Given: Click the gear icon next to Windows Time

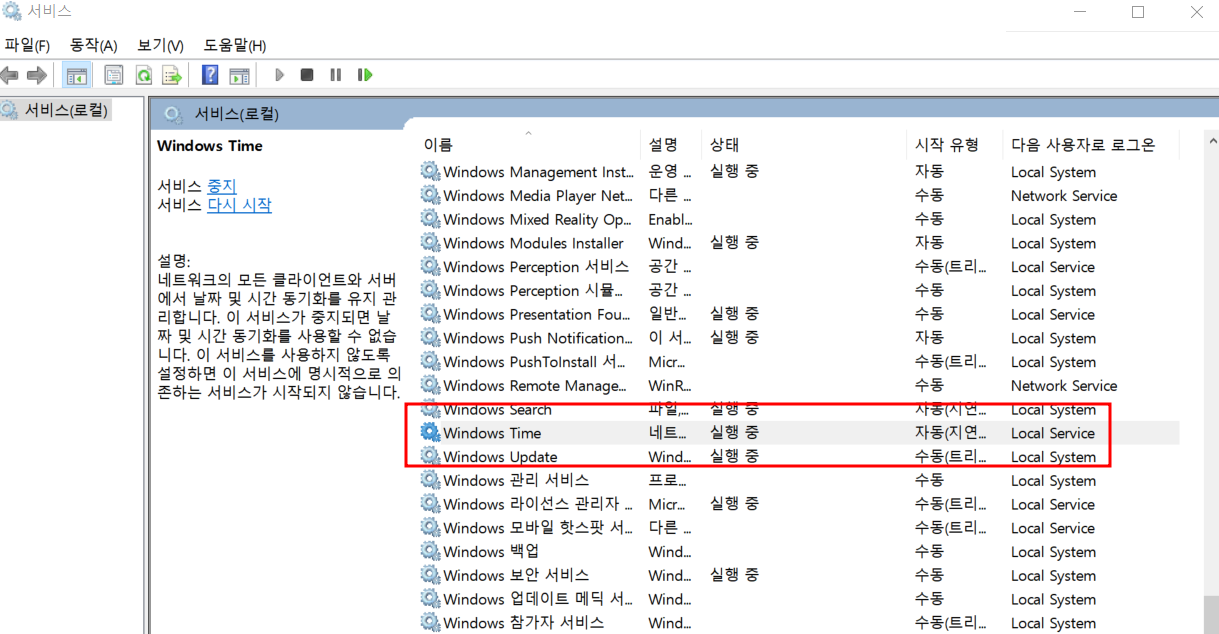Looking at the screenshot, I should coord(430,433).
